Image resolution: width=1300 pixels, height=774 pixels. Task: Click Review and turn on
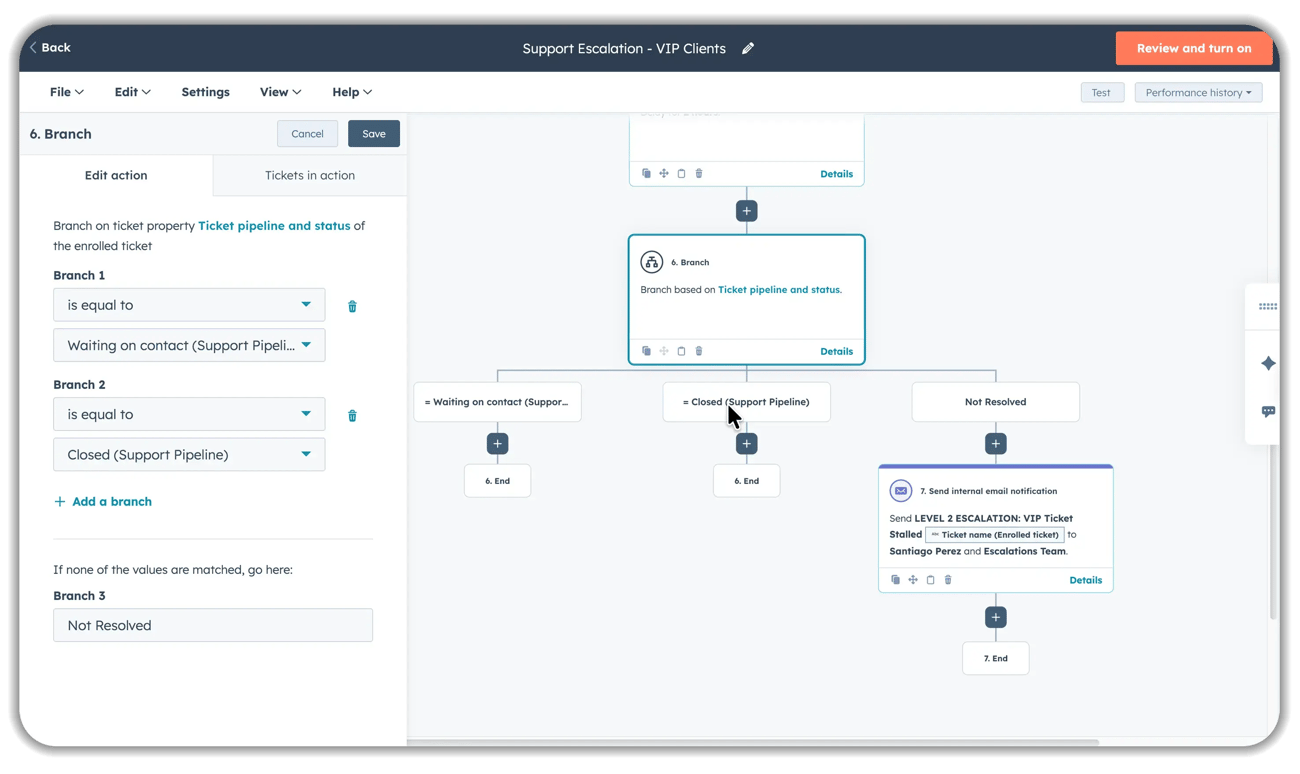[x=1194, y=47]
